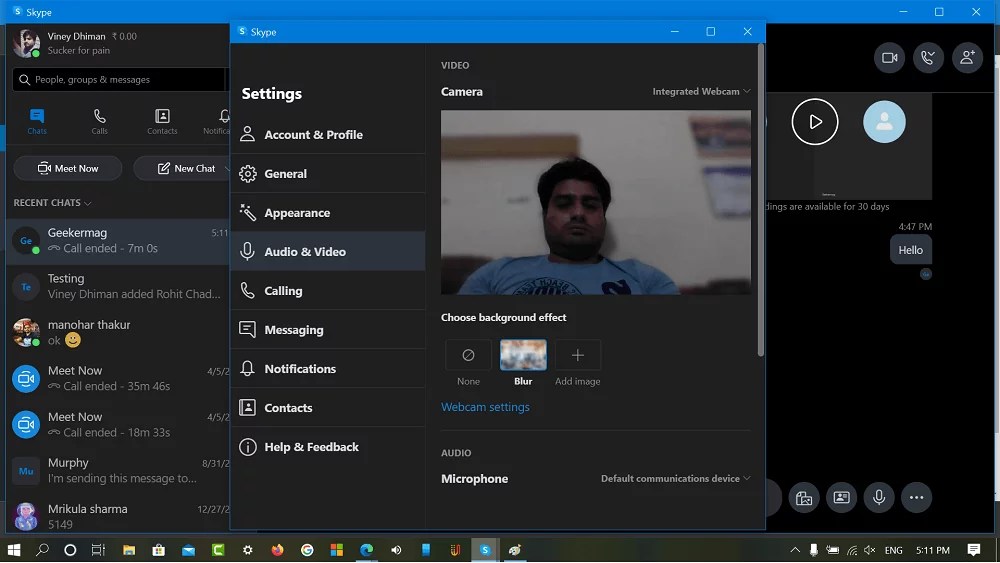The width and height of the screenshot is (1000, 563).
Task: Add a person to the conversation
Action: [x=967, y=57]
